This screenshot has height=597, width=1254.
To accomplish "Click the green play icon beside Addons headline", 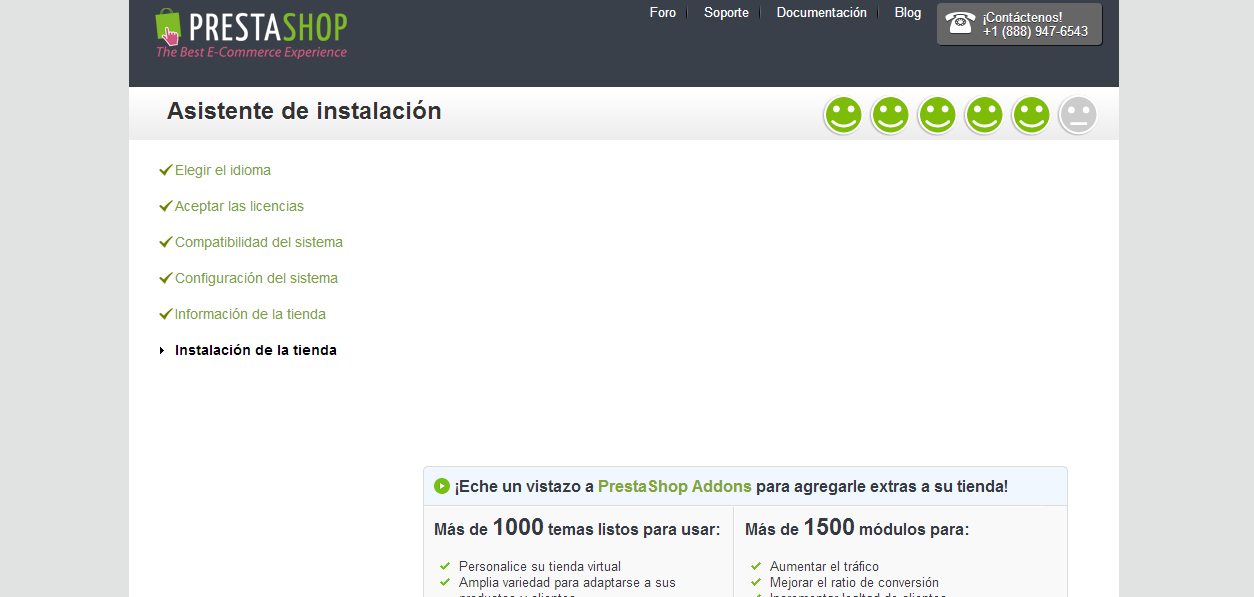I will (442, 486).
